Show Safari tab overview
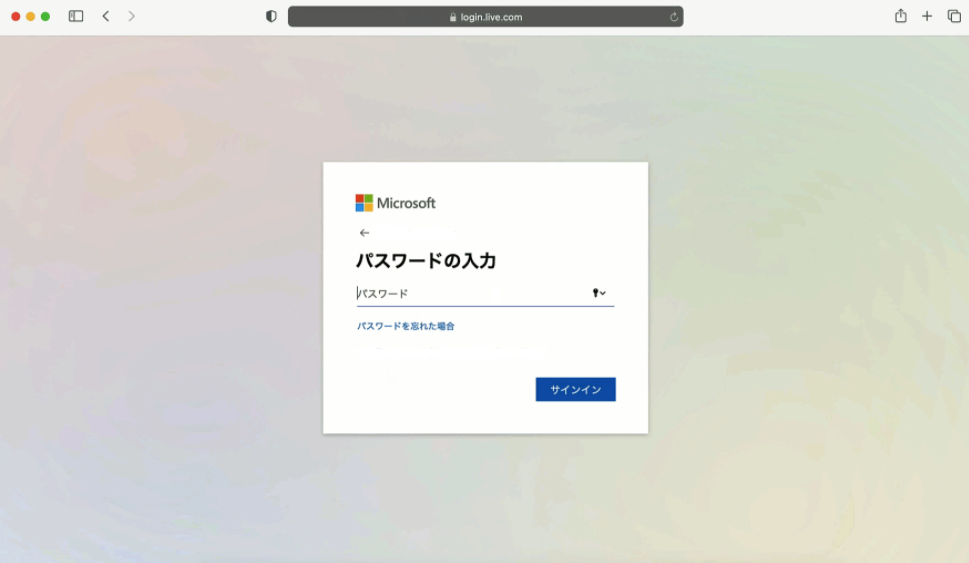Screen dimensions: 969x563 click(954, 17)
